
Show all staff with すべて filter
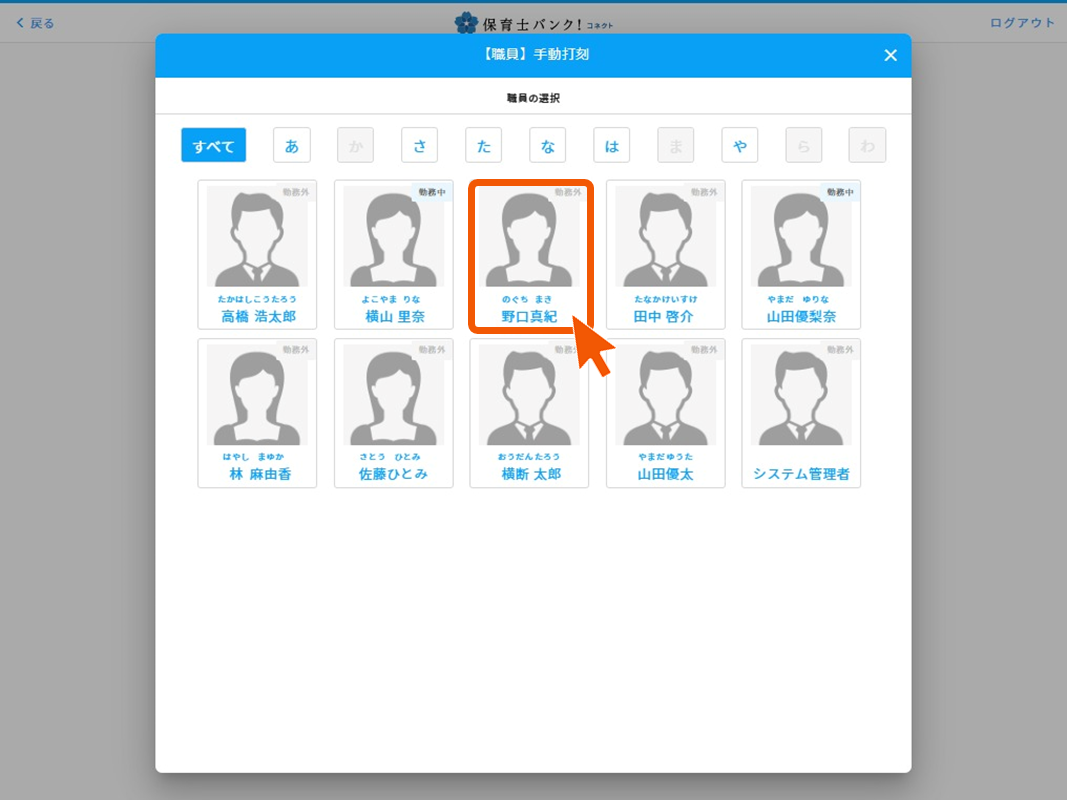tap(213, 145)
